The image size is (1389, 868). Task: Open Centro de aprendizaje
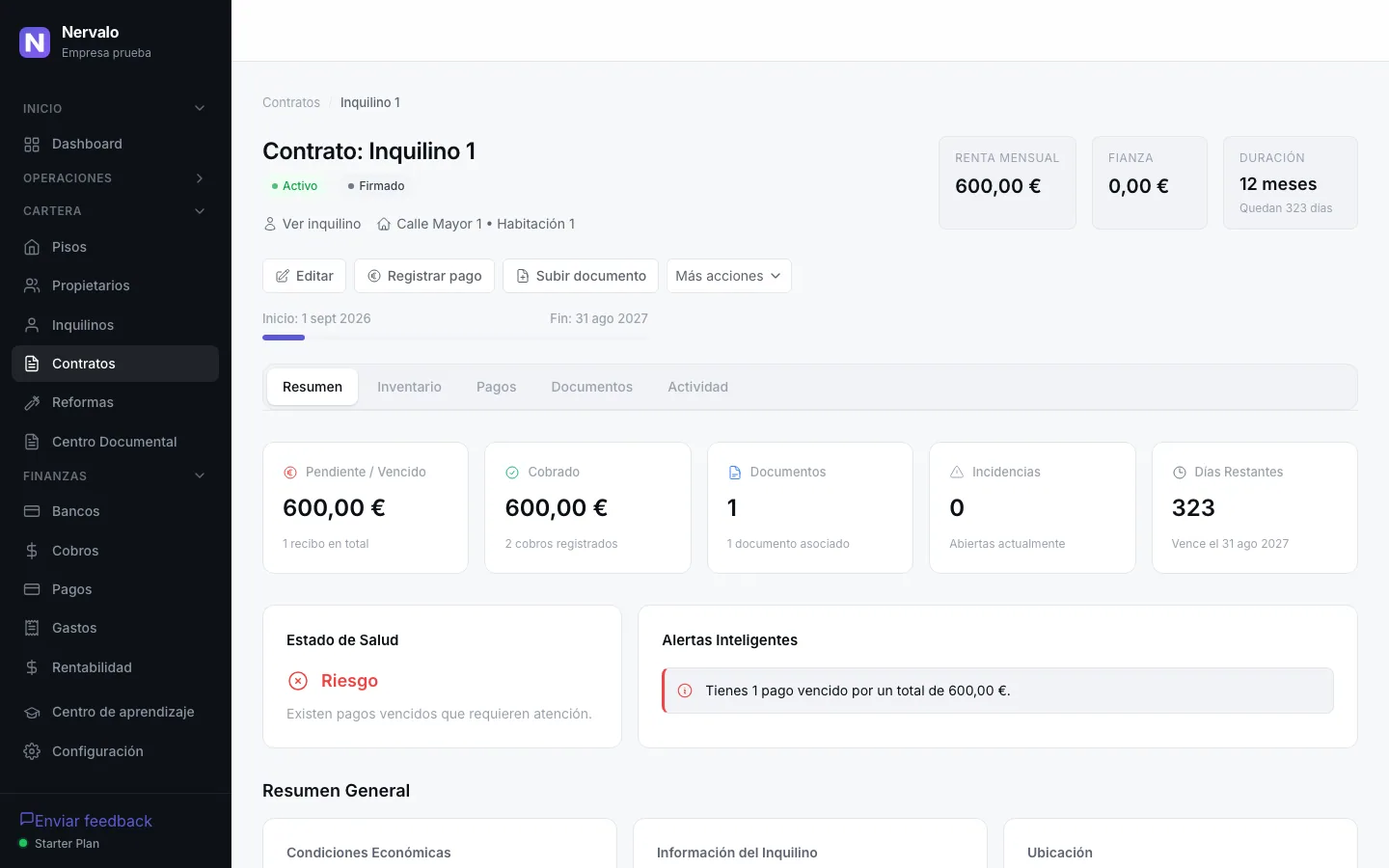pos(115,712)
